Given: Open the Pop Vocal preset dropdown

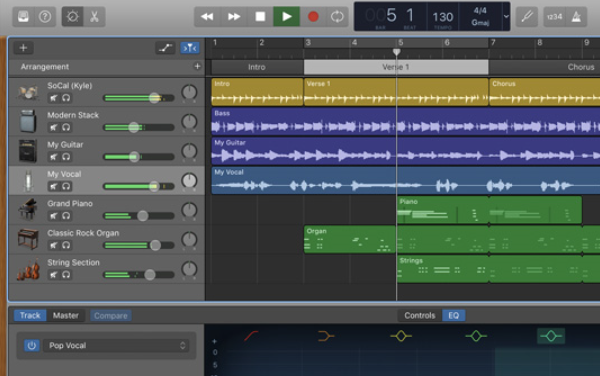Looking at the screenshot, I should 116,345.
